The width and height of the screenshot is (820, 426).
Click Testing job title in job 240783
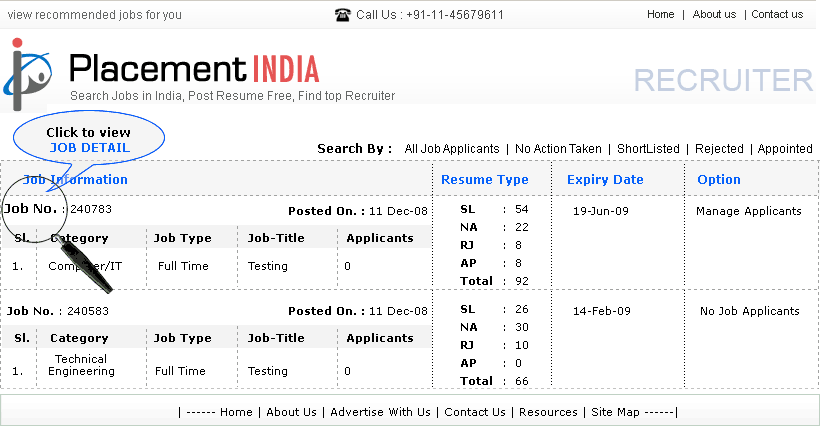point(267,266)
